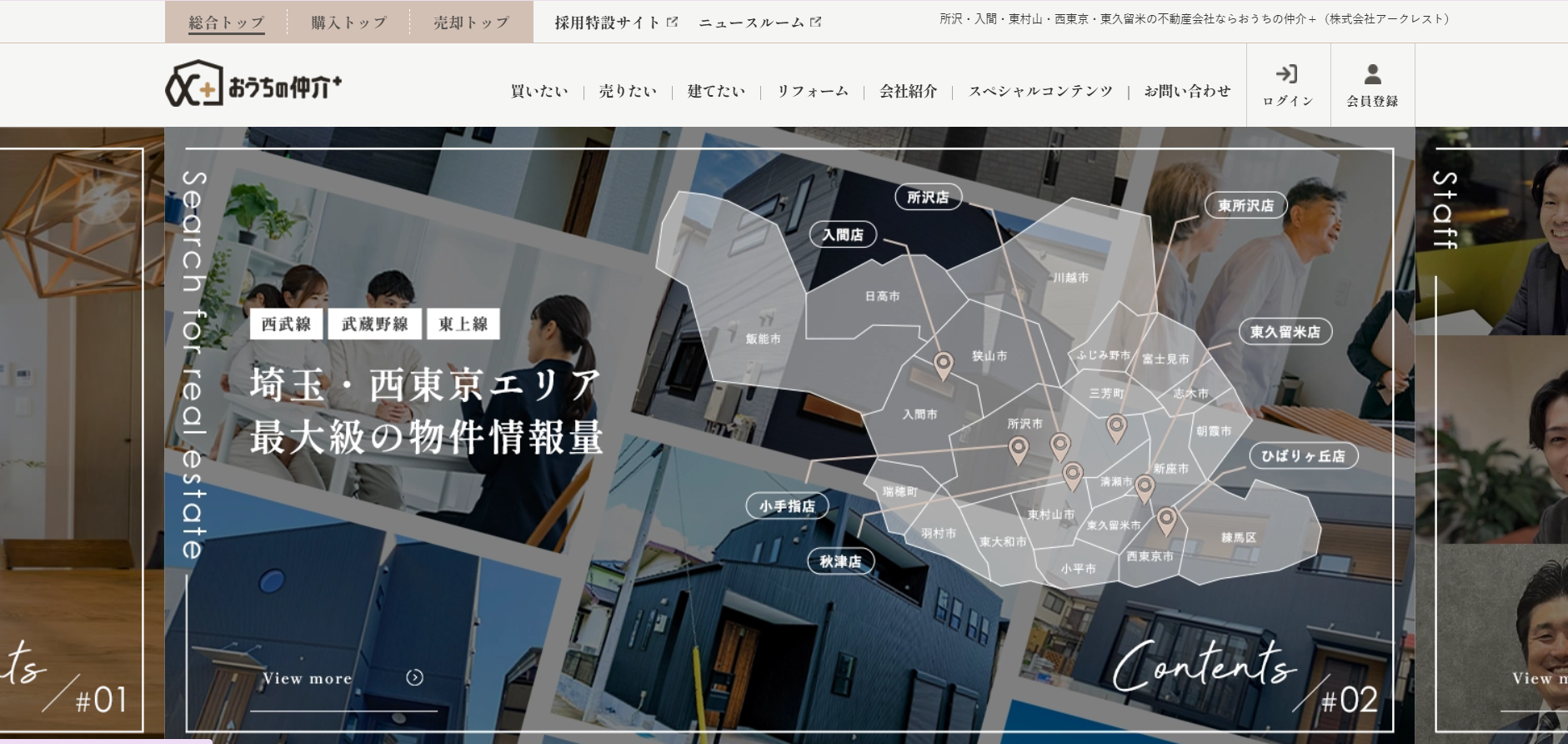Switch to the 売却トップ tab
Viewport: 1568px width, 744px height.
tap(471, 23)
